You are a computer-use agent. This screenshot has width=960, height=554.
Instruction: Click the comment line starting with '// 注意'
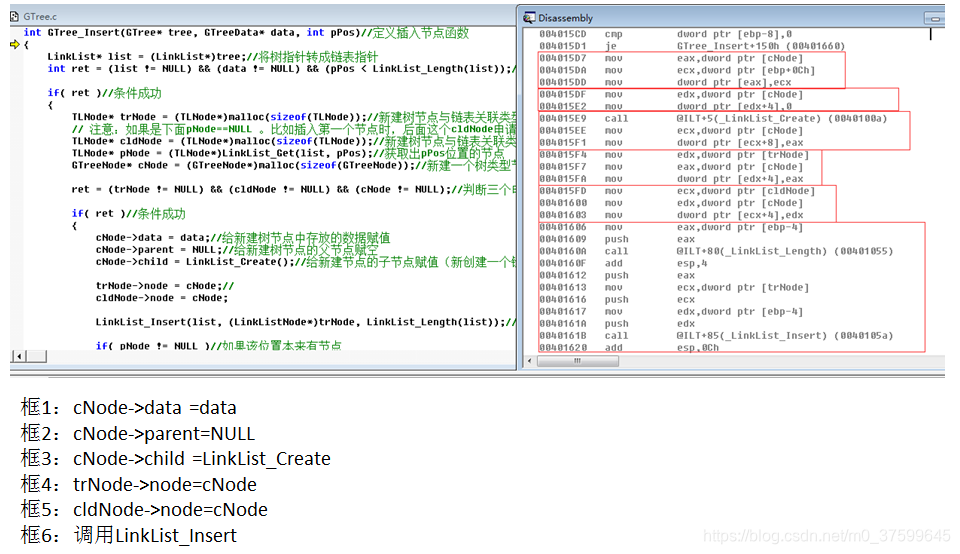[x=293, y=129]
